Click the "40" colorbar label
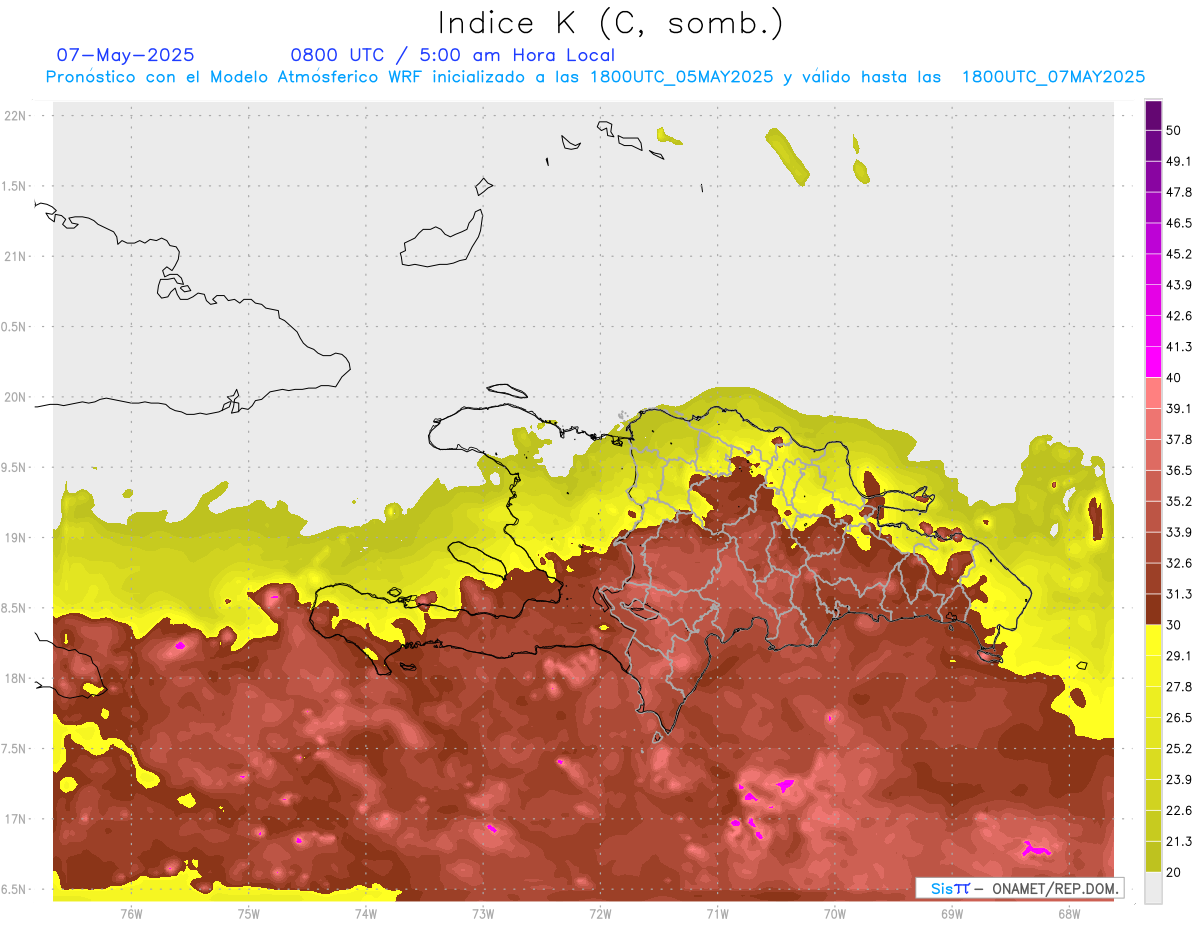 (1174, 378)
